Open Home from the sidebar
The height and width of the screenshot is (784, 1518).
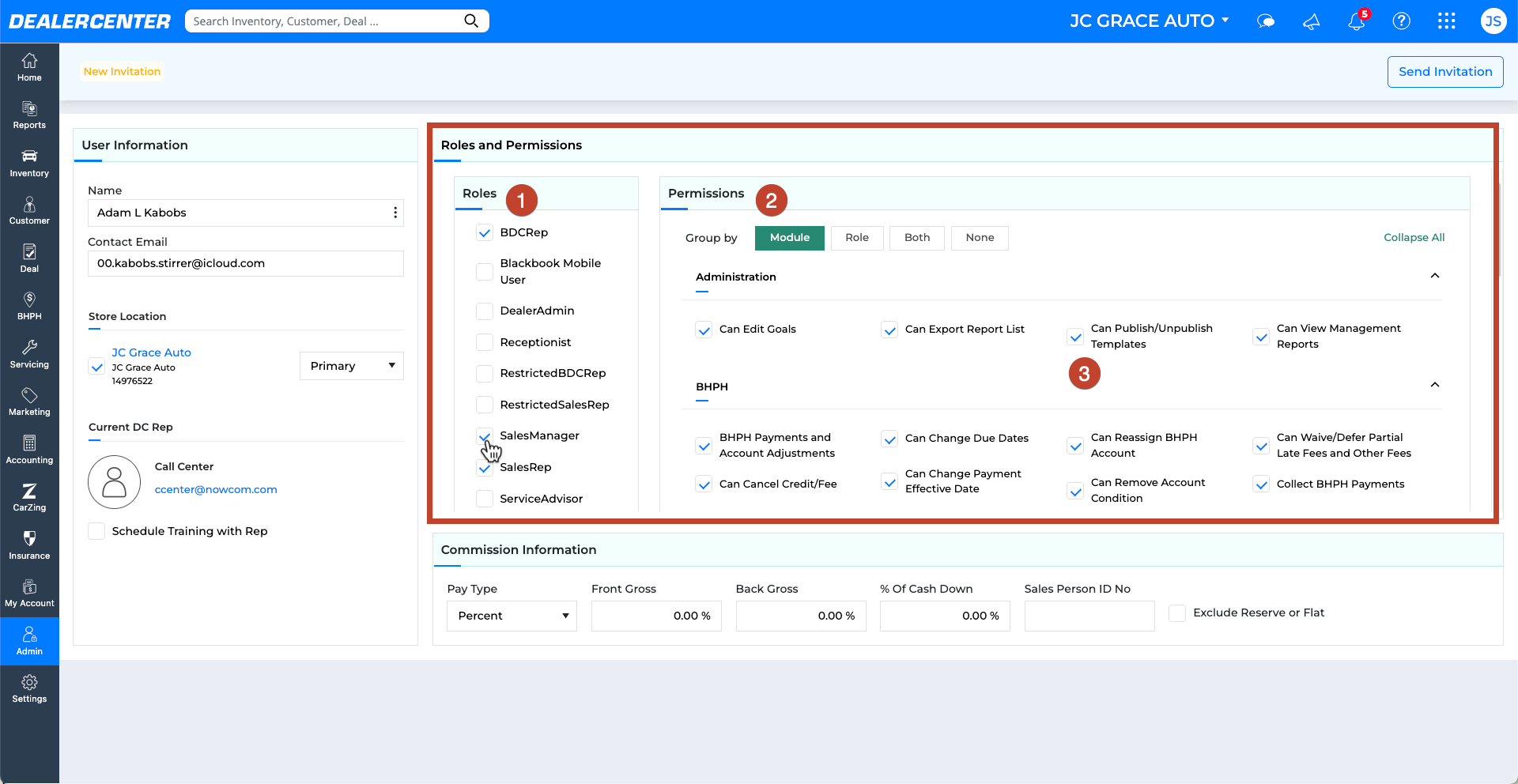click(29, 67)
